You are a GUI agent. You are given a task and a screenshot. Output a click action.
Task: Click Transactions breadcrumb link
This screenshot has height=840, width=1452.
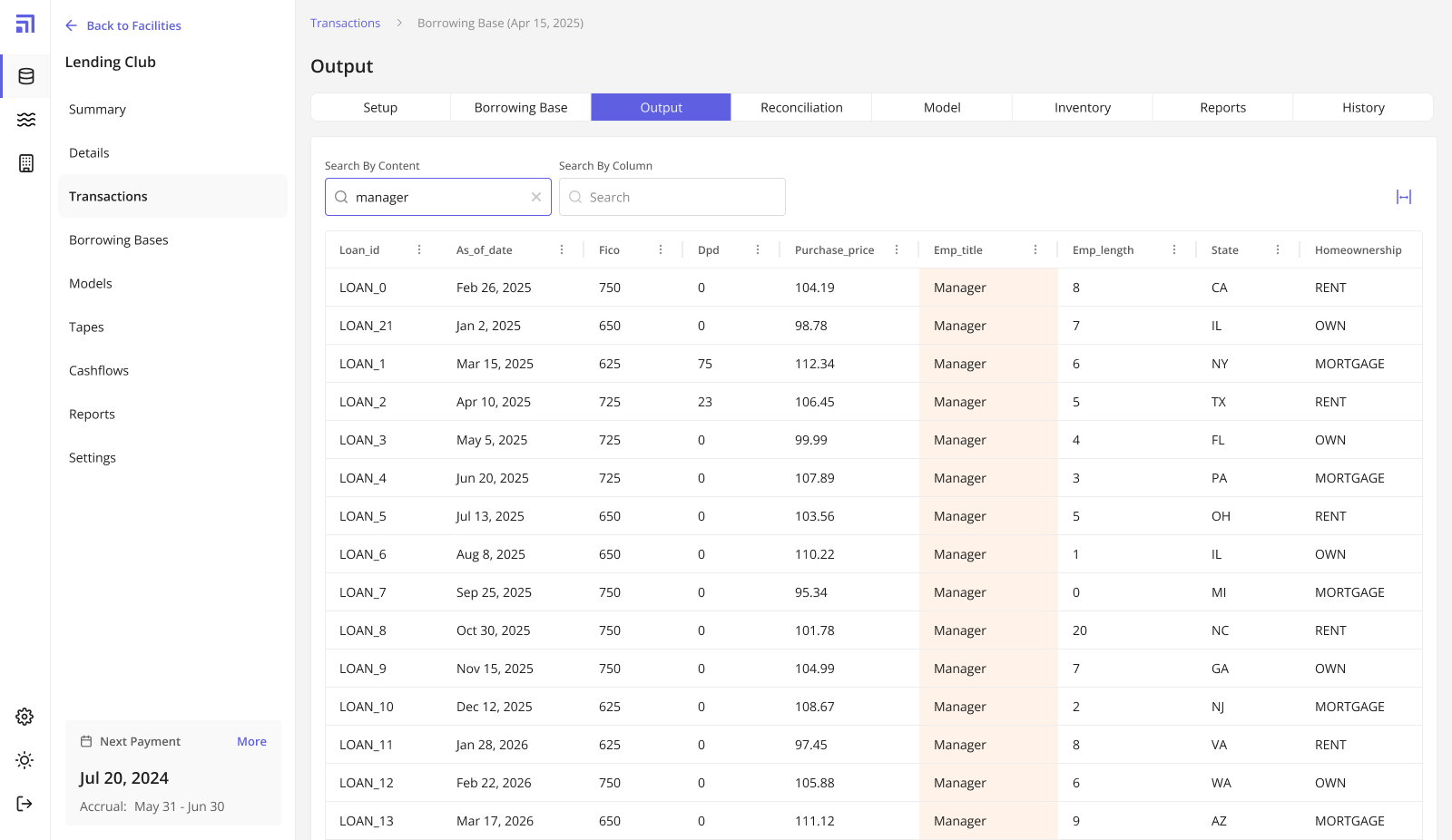[345, 23]
